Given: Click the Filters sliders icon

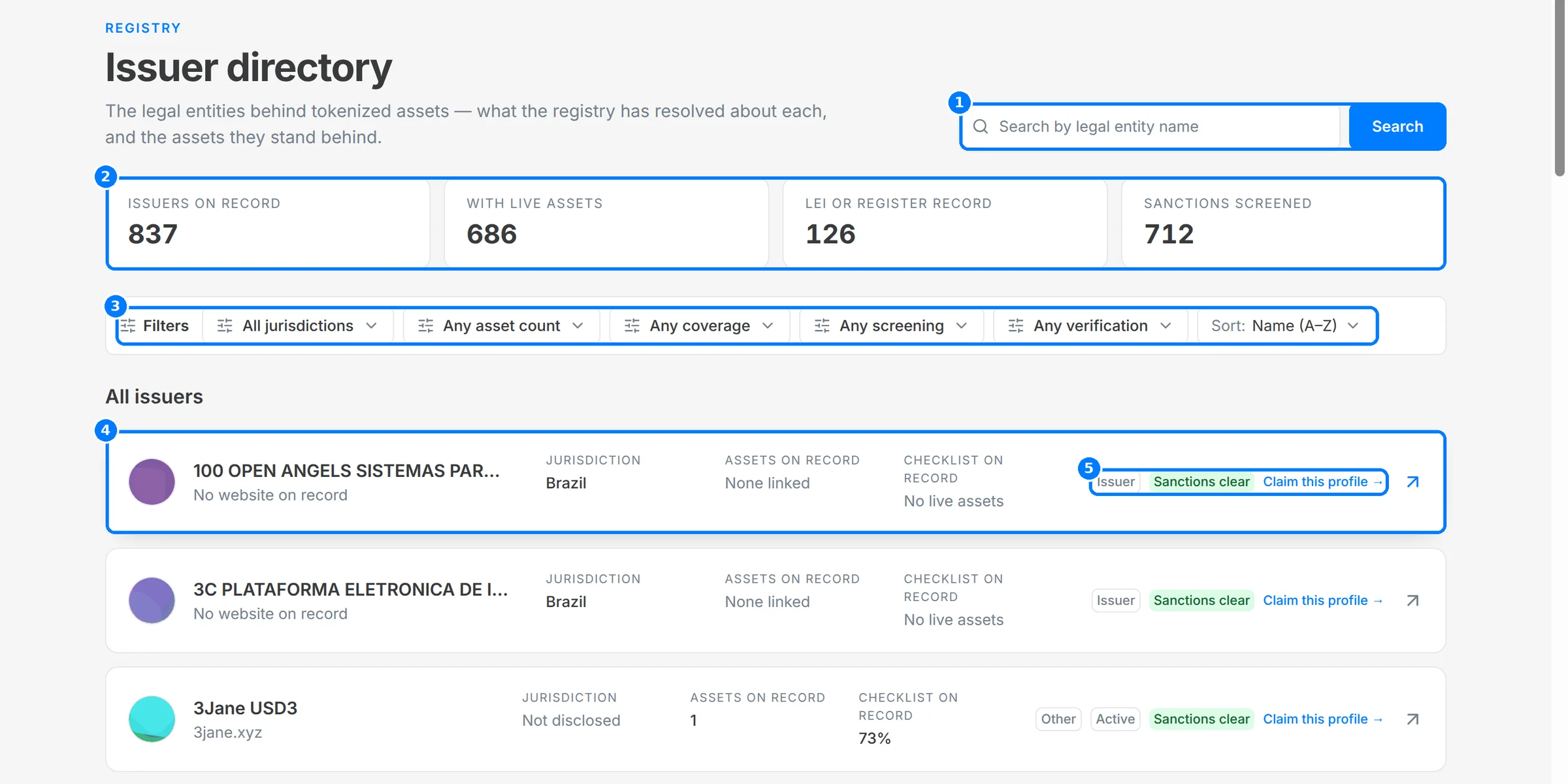Looking at the screenshot, I should pos(128,325).
